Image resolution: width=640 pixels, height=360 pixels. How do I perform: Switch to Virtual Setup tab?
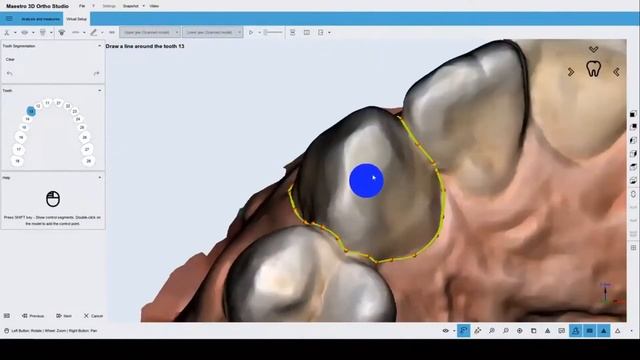[x=76, y=19]
